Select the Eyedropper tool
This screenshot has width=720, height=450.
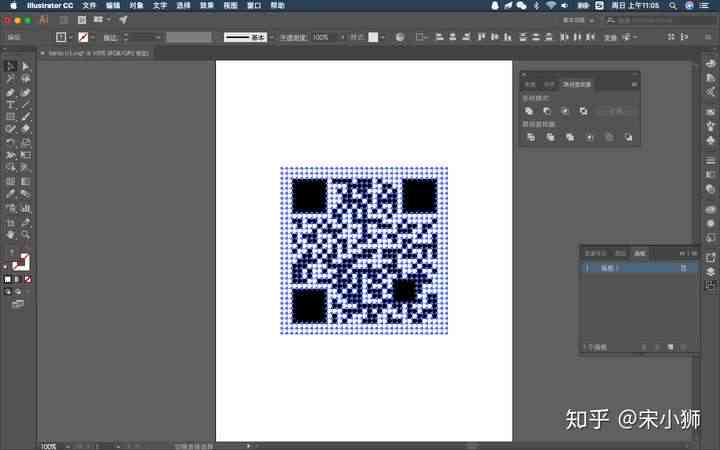point(11,194)
